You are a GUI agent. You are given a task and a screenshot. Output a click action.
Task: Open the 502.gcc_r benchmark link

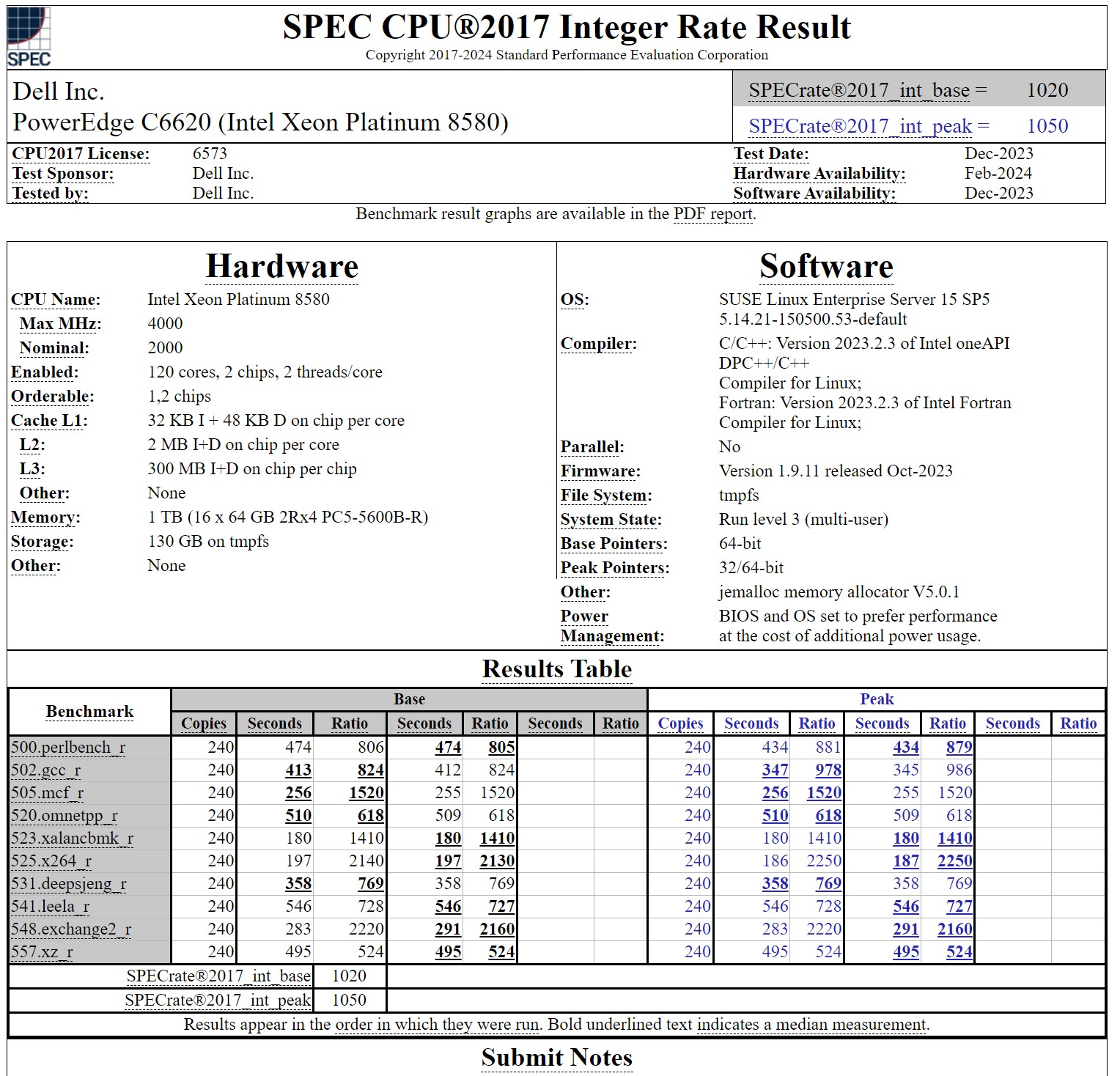[x=46, y=770]
